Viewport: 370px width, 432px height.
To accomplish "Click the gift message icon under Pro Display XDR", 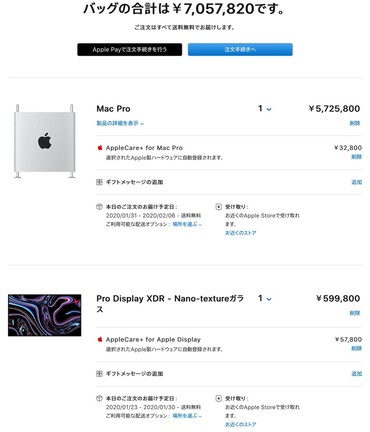I will coord(99,374).
